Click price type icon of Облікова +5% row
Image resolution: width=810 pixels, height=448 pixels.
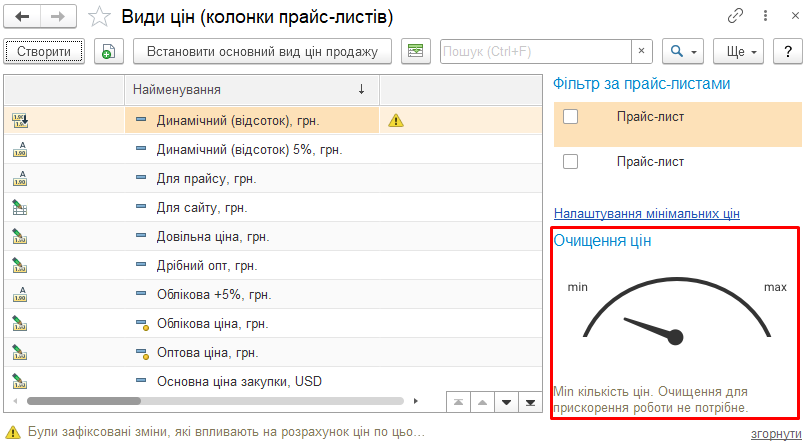(20, 295)
